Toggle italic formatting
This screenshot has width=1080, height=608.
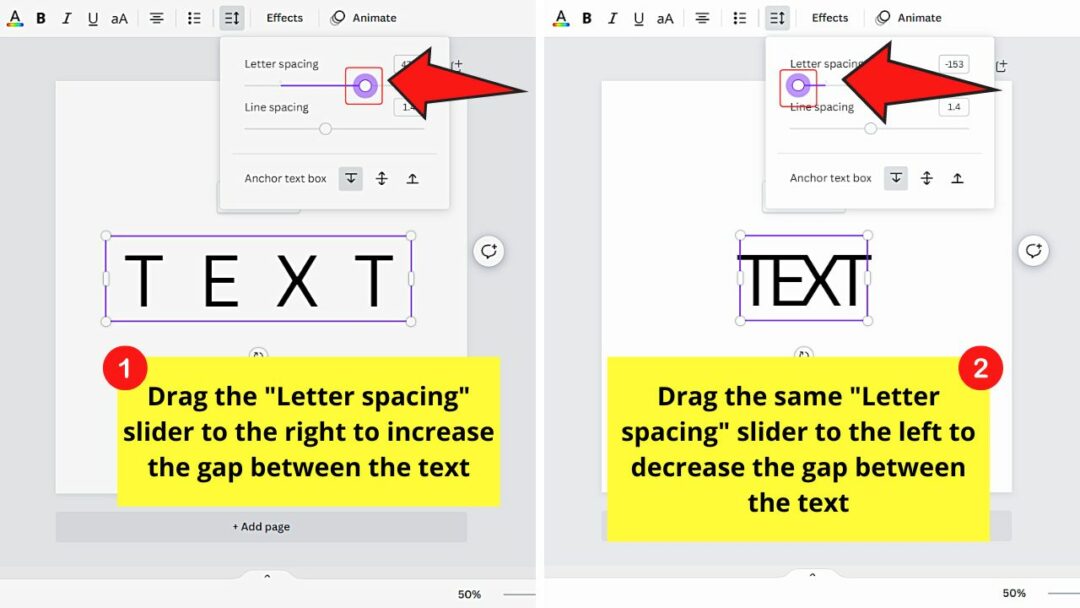point(67,17)
